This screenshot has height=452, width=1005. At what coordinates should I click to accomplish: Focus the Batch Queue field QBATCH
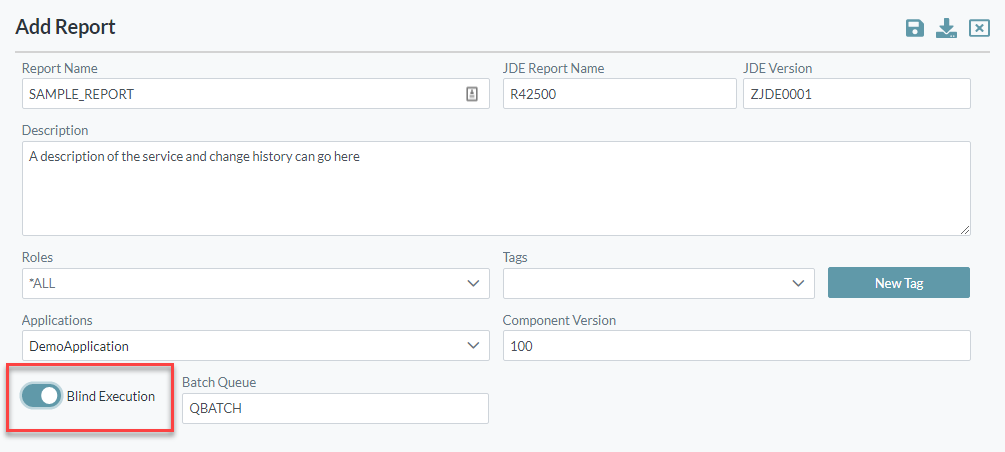click(x=335, y=408)
